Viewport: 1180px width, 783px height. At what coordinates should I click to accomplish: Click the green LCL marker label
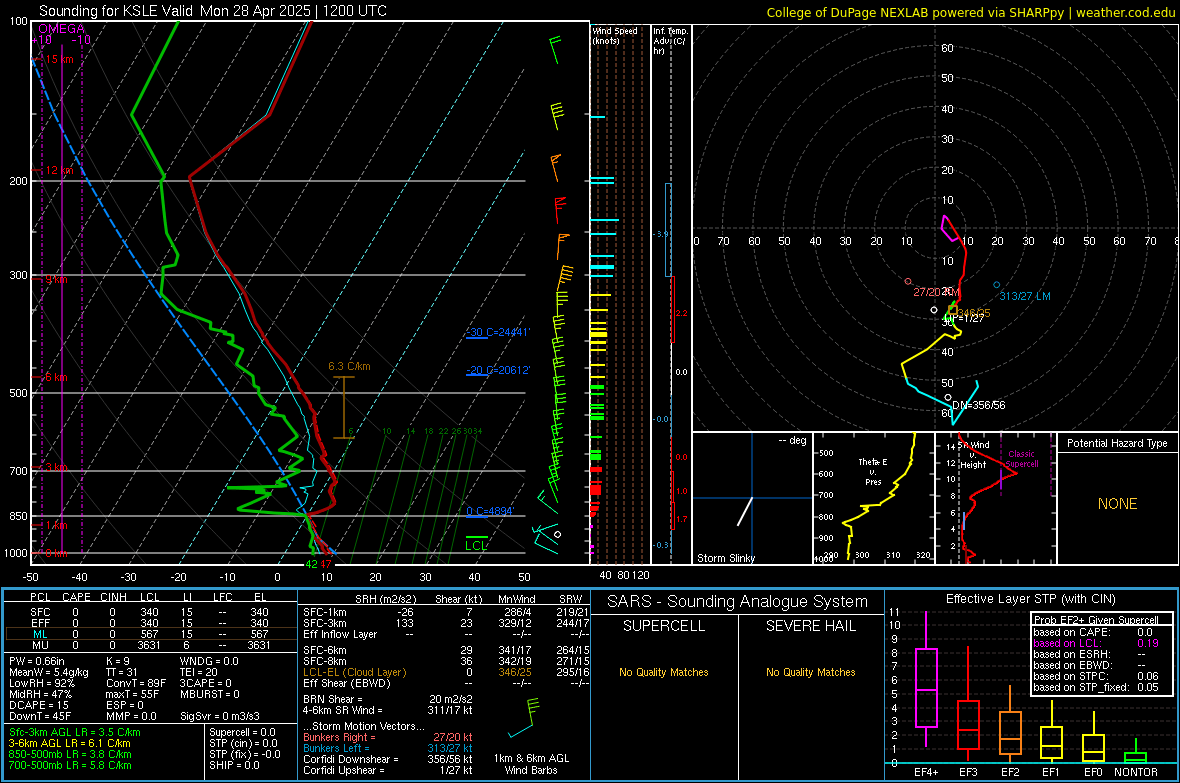tap(476, 545)
